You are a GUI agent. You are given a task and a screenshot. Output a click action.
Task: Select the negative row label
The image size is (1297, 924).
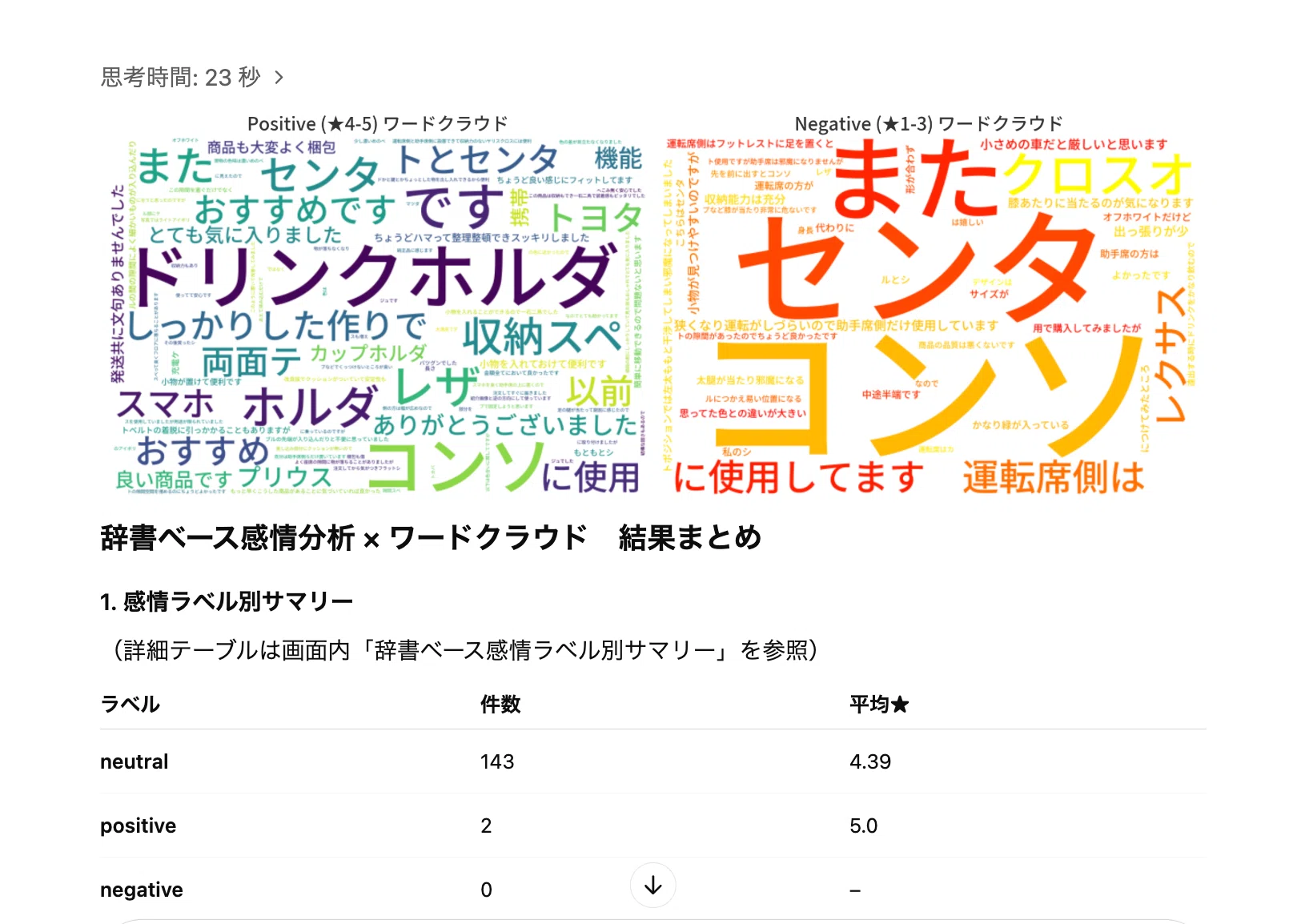[142, 890]
